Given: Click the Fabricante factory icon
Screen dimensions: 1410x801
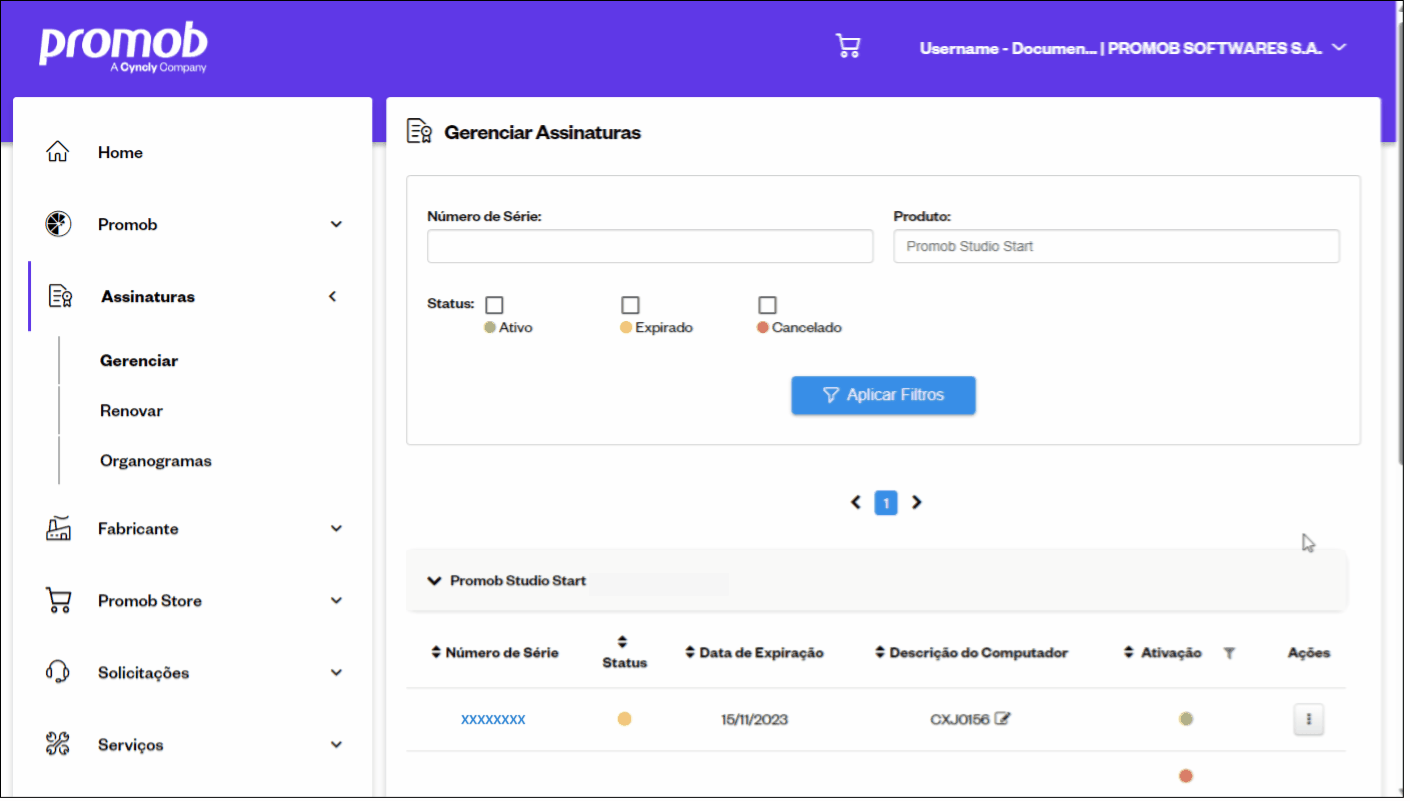Looking at the screenshot, I should (x=58, y=528).
